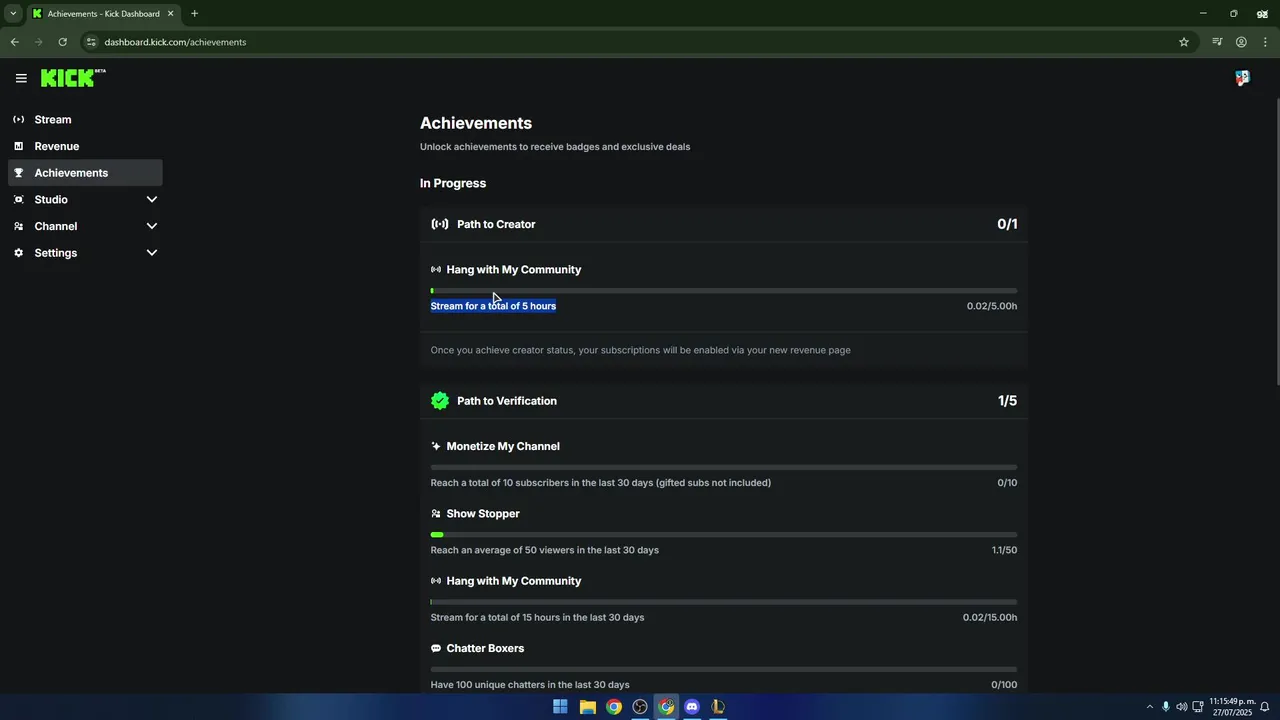Open the user avatar menu at top right

[1242, 78]
